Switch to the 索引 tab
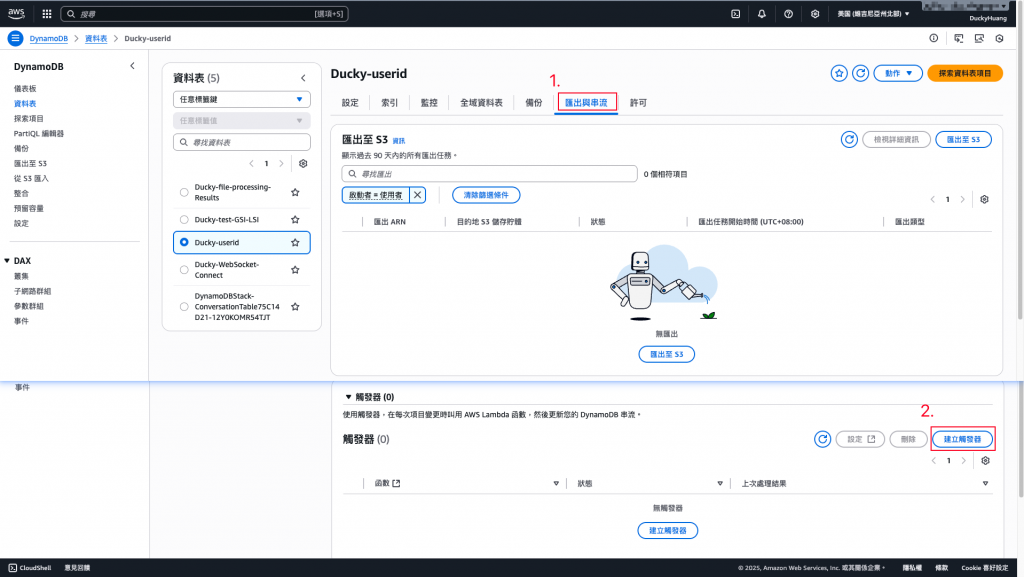1024x577 pixels. (389, 102)
